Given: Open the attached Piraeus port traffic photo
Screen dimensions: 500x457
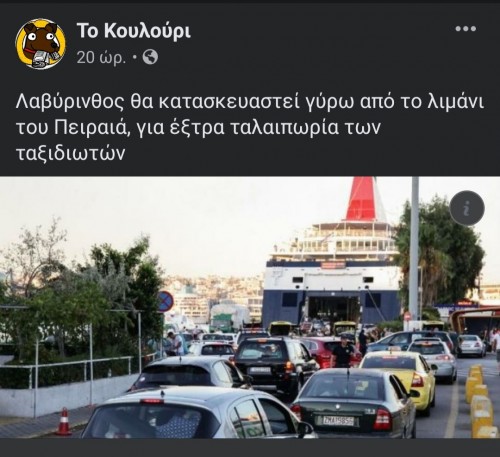Looking at the screenshot, I should tap(250, 307).
